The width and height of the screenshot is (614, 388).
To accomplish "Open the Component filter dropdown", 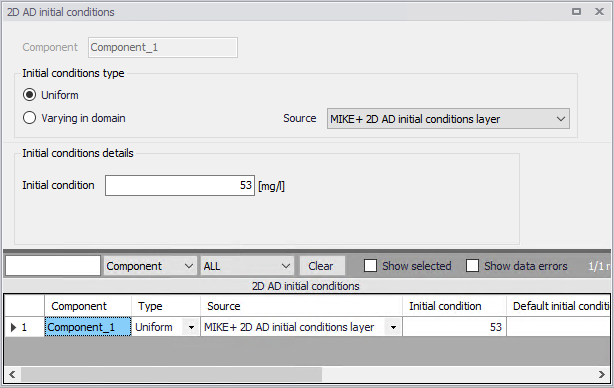I will (150, 266).
